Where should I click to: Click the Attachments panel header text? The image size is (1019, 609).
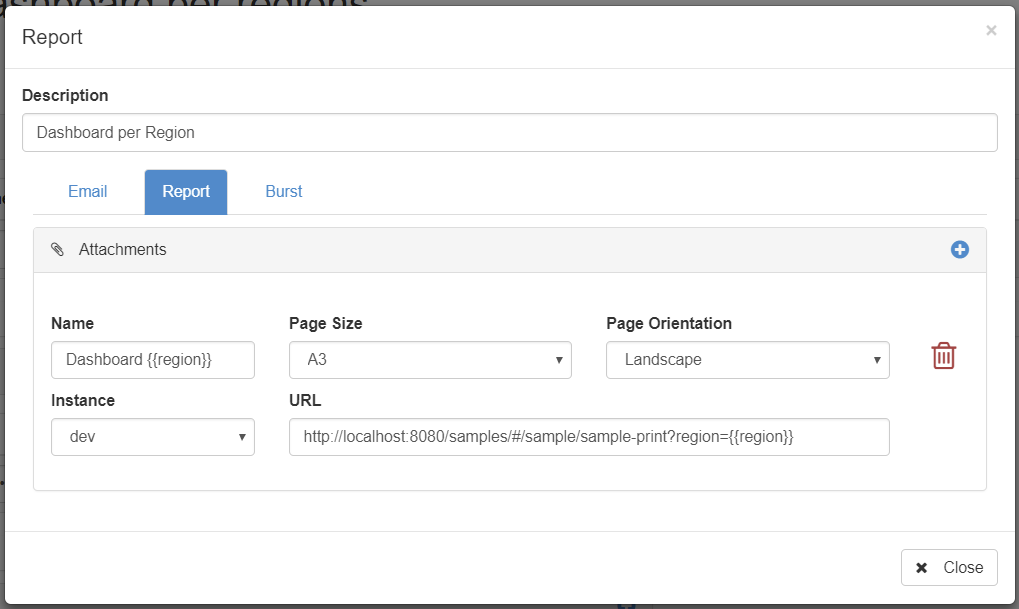pos(122,250)
